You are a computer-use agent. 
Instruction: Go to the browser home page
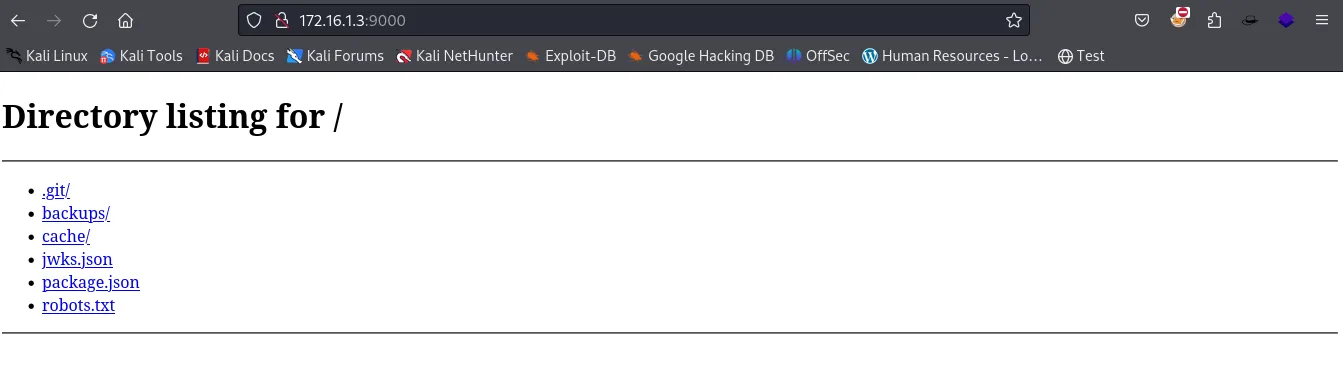(125, 20)
